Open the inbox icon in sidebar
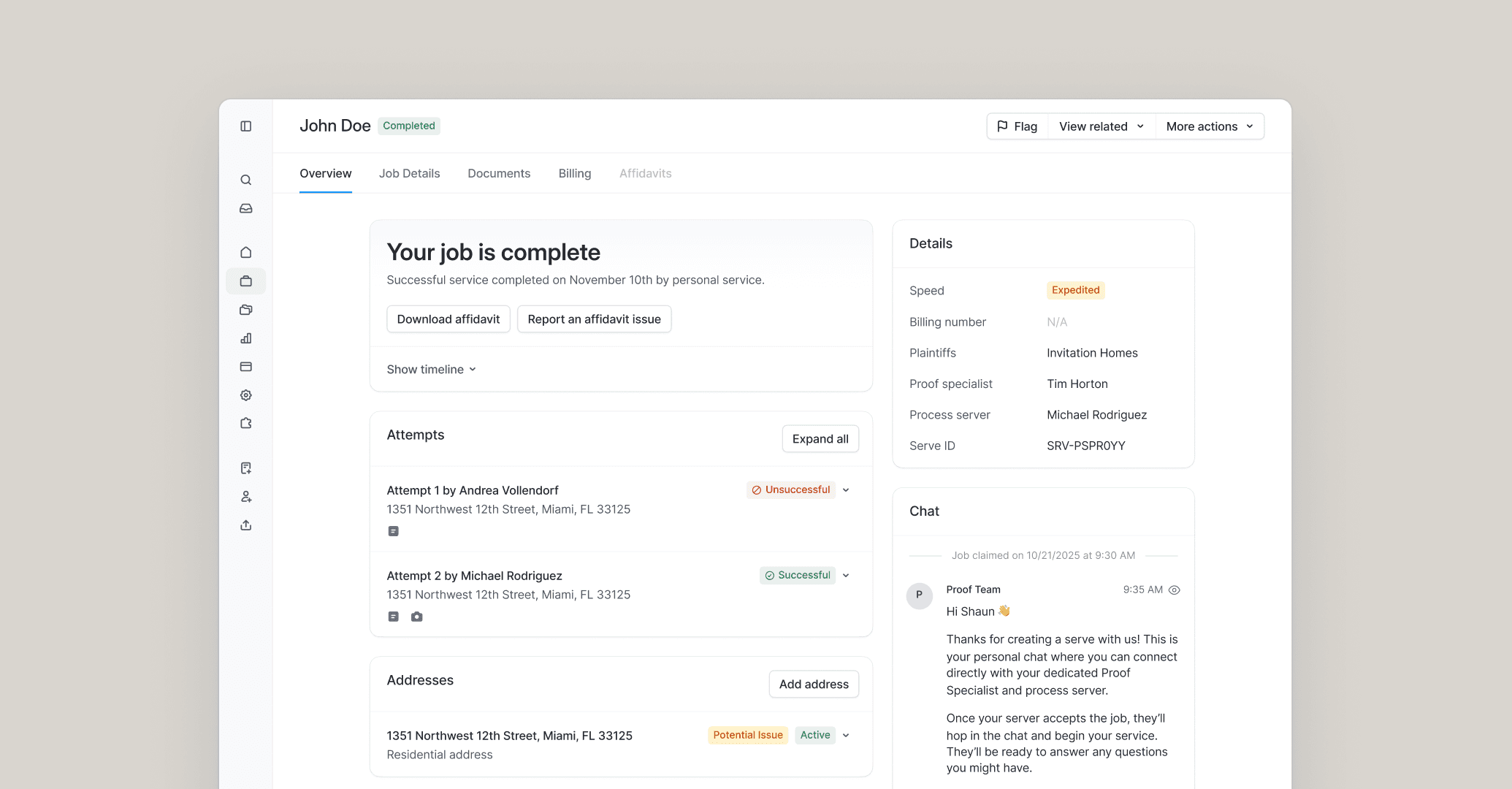 pos(246,208)
